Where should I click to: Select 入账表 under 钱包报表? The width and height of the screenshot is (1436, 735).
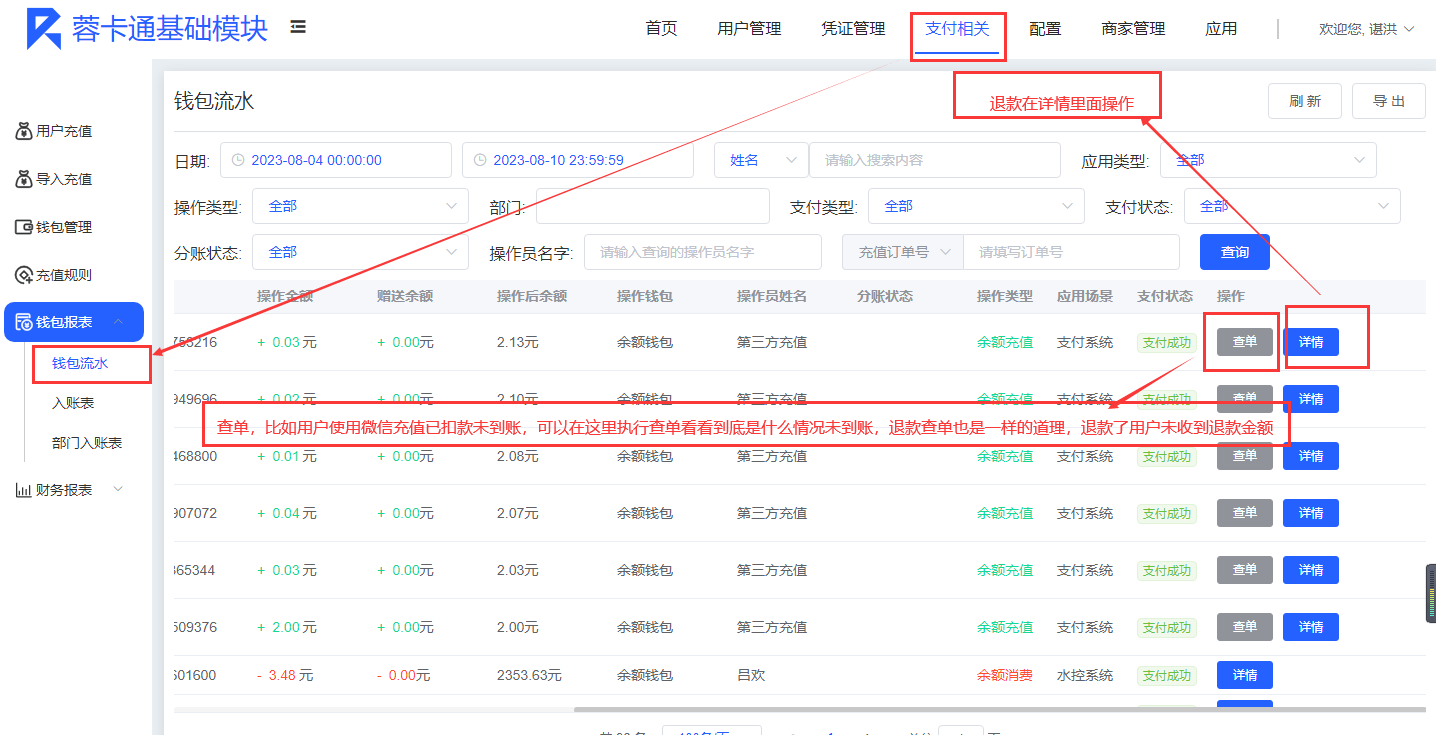73,403
